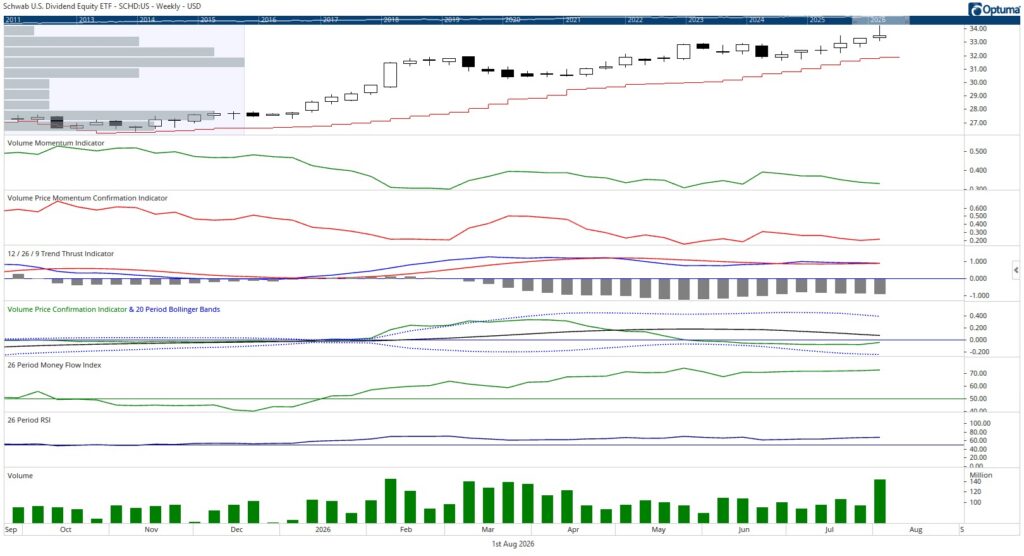Jump to 2021 in the overview timeline
The image size is (1024, 556).
(573, 20)
